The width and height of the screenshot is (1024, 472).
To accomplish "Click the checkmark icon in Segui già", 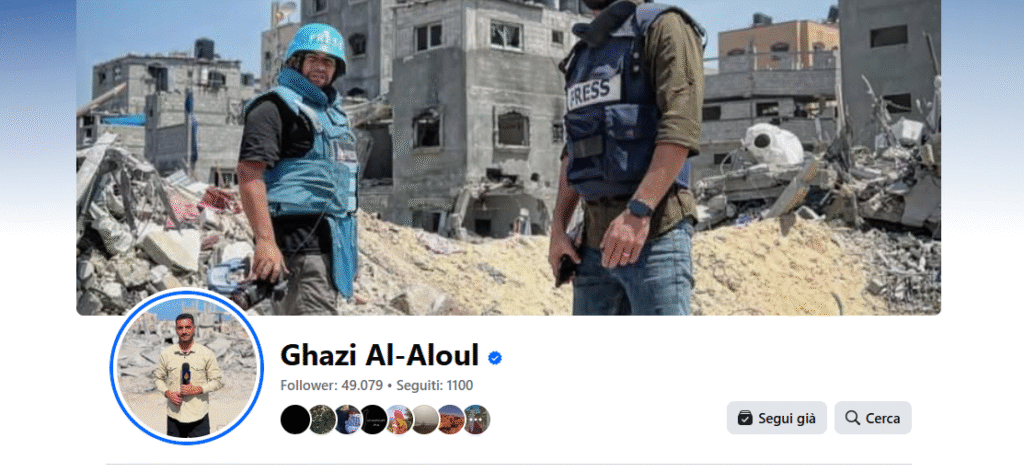I will pyautogui.click(x=744, y=418).
